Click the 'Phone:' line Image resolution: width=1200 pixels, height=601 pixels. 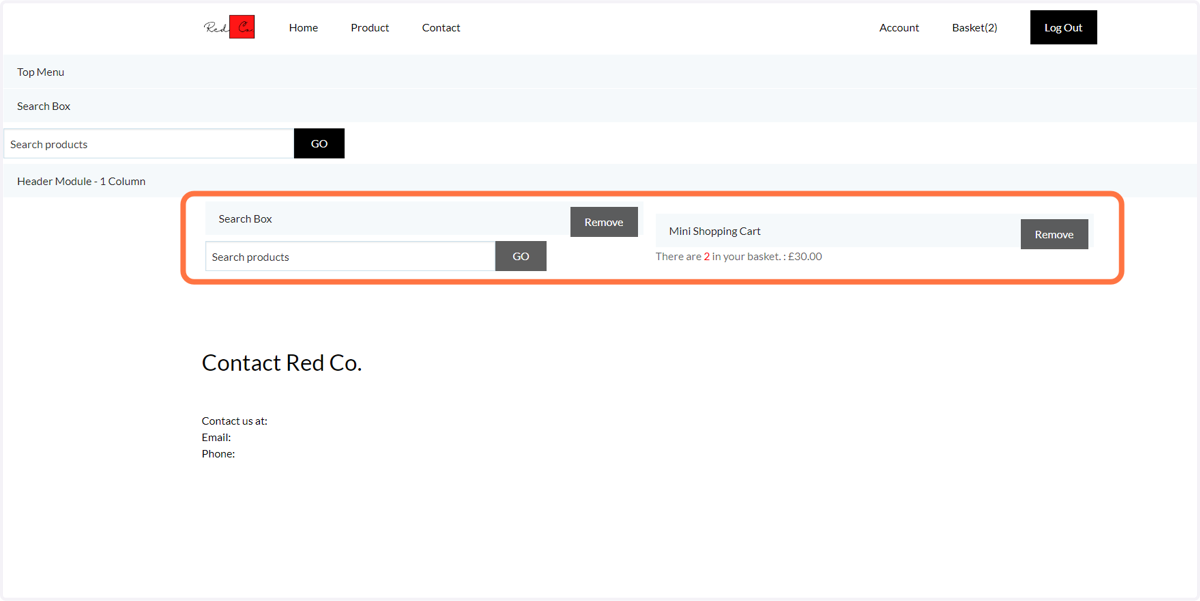click(218, 454)
